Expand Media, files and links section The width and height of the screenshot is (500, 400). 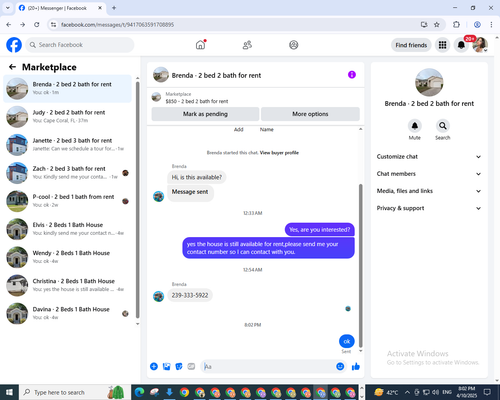(429, 191)
